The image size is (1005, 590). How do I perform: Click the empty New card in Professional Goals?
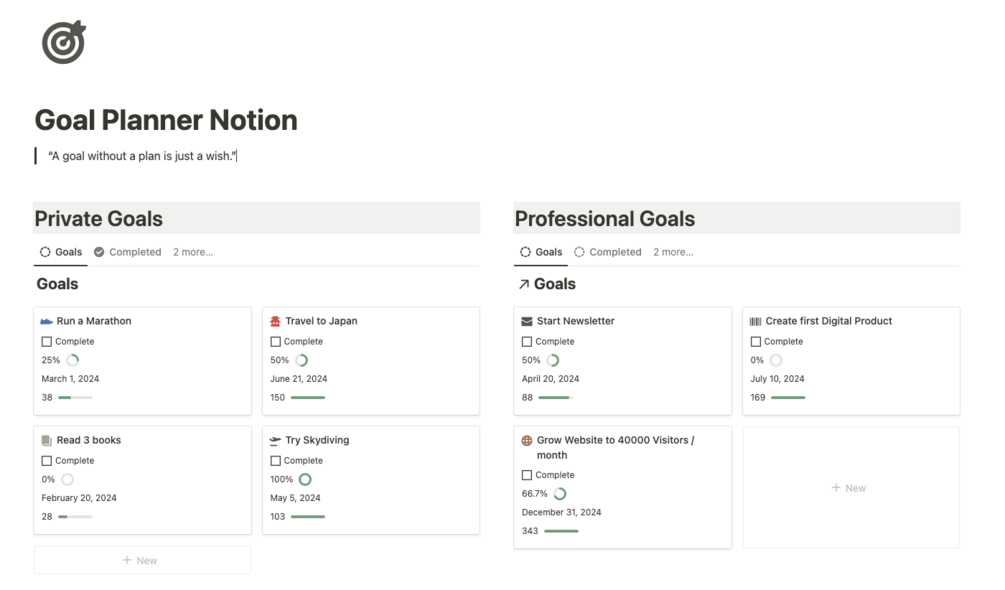[x=850, y=488]
